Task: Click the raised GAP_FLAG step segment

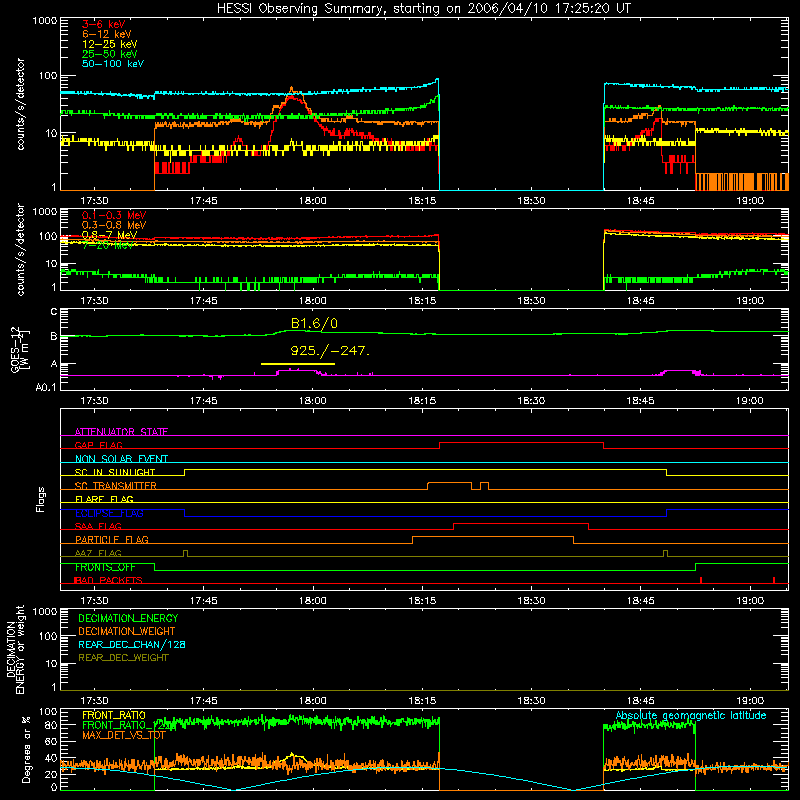Action: pyautogui.click(x=521, y=443)
